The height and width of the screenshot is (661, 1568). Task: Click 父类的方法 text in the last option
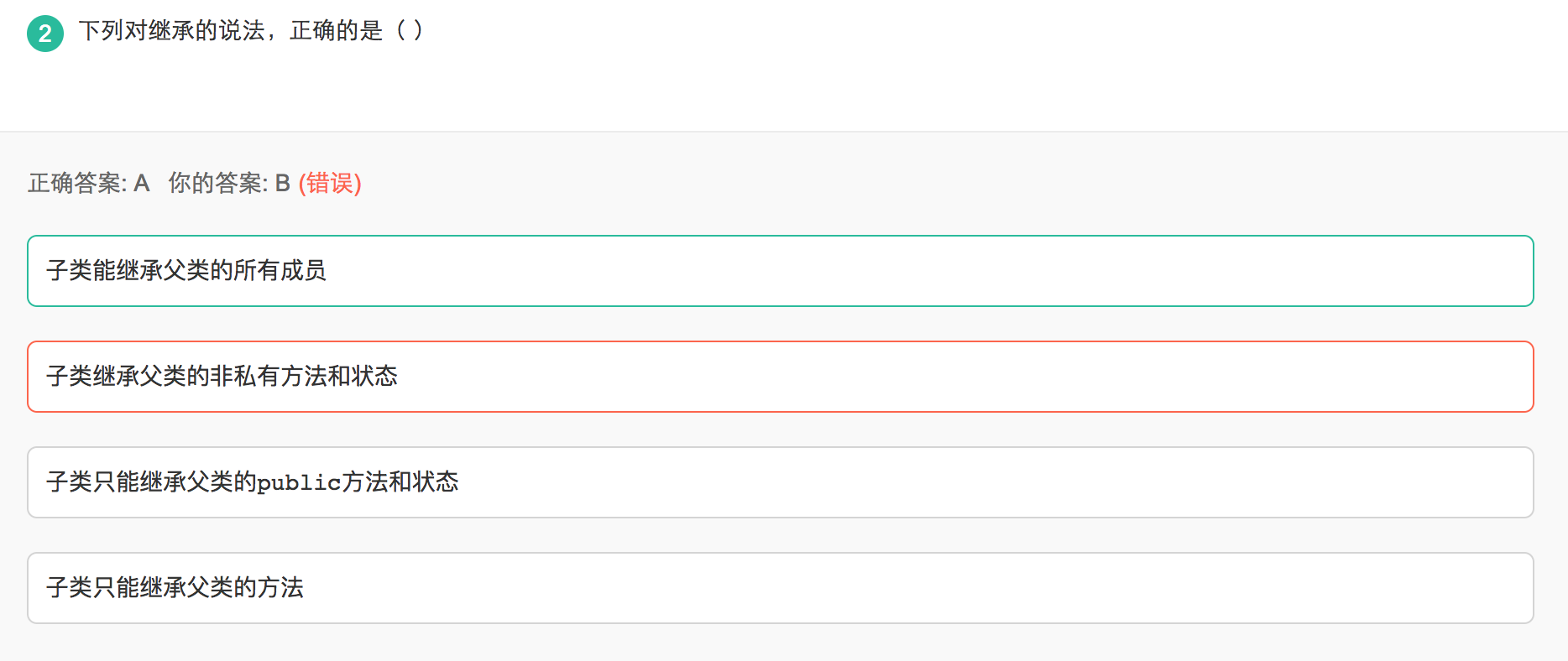(245, 587)
